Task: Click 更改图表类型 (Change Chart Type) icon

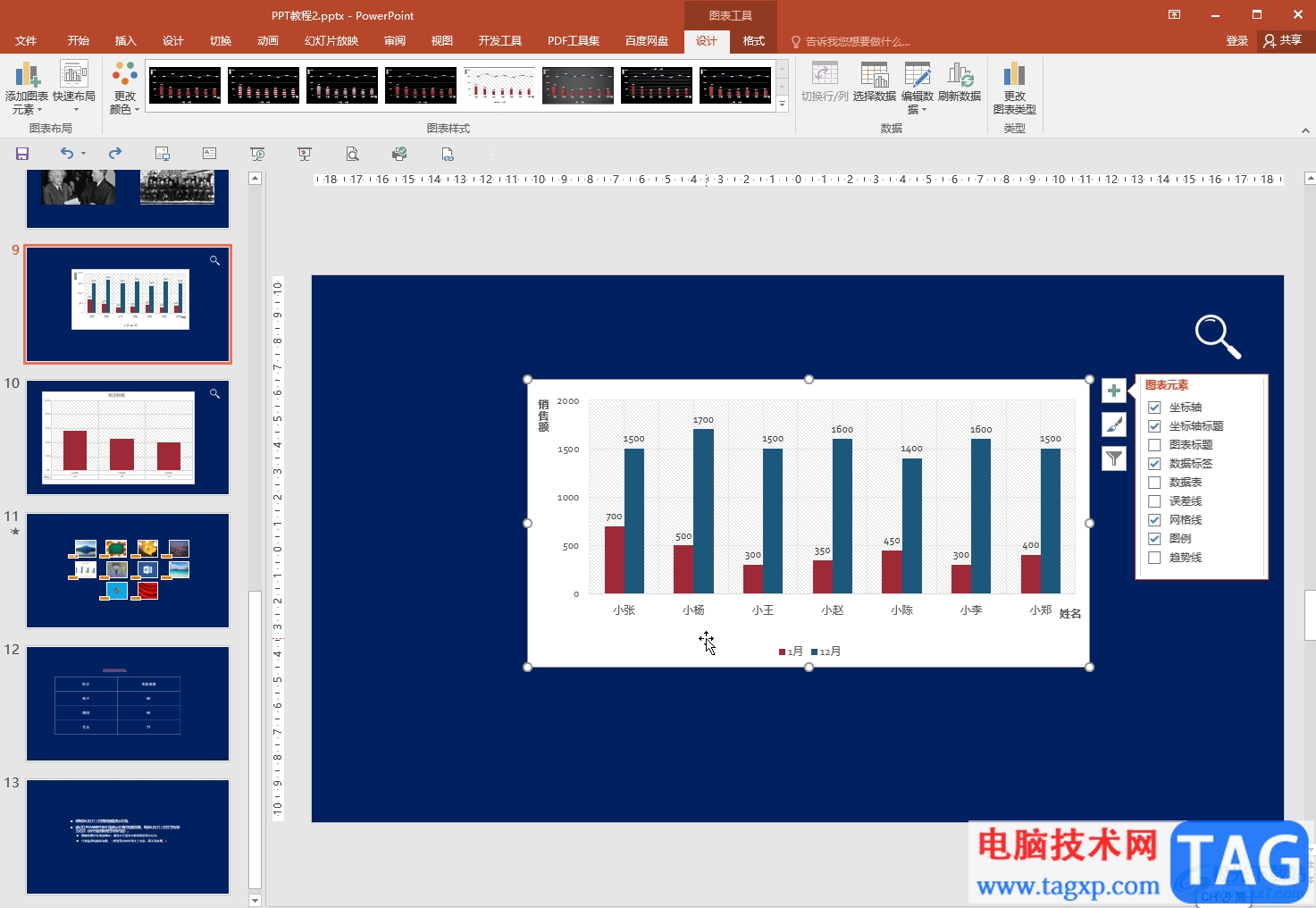Action: [x=1015, y=88]
